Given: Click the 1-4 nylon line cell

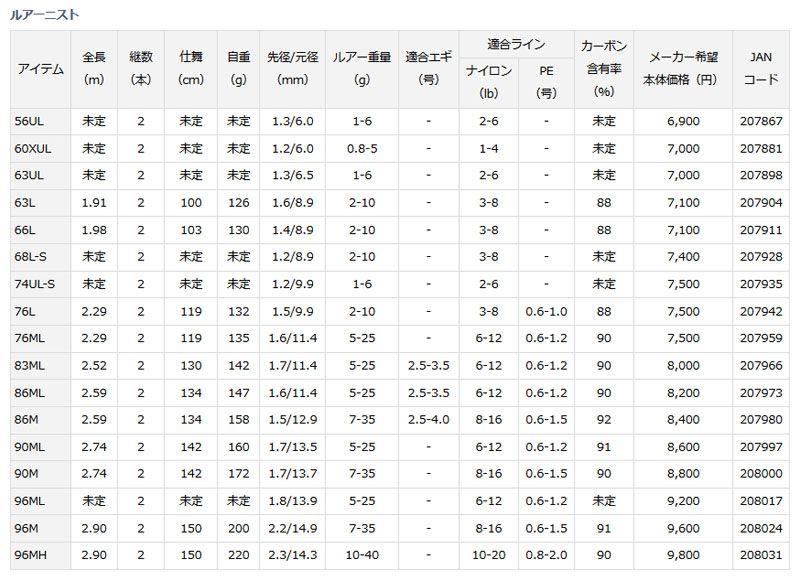Looking at the screenshot, I should [x=489, y=149].
